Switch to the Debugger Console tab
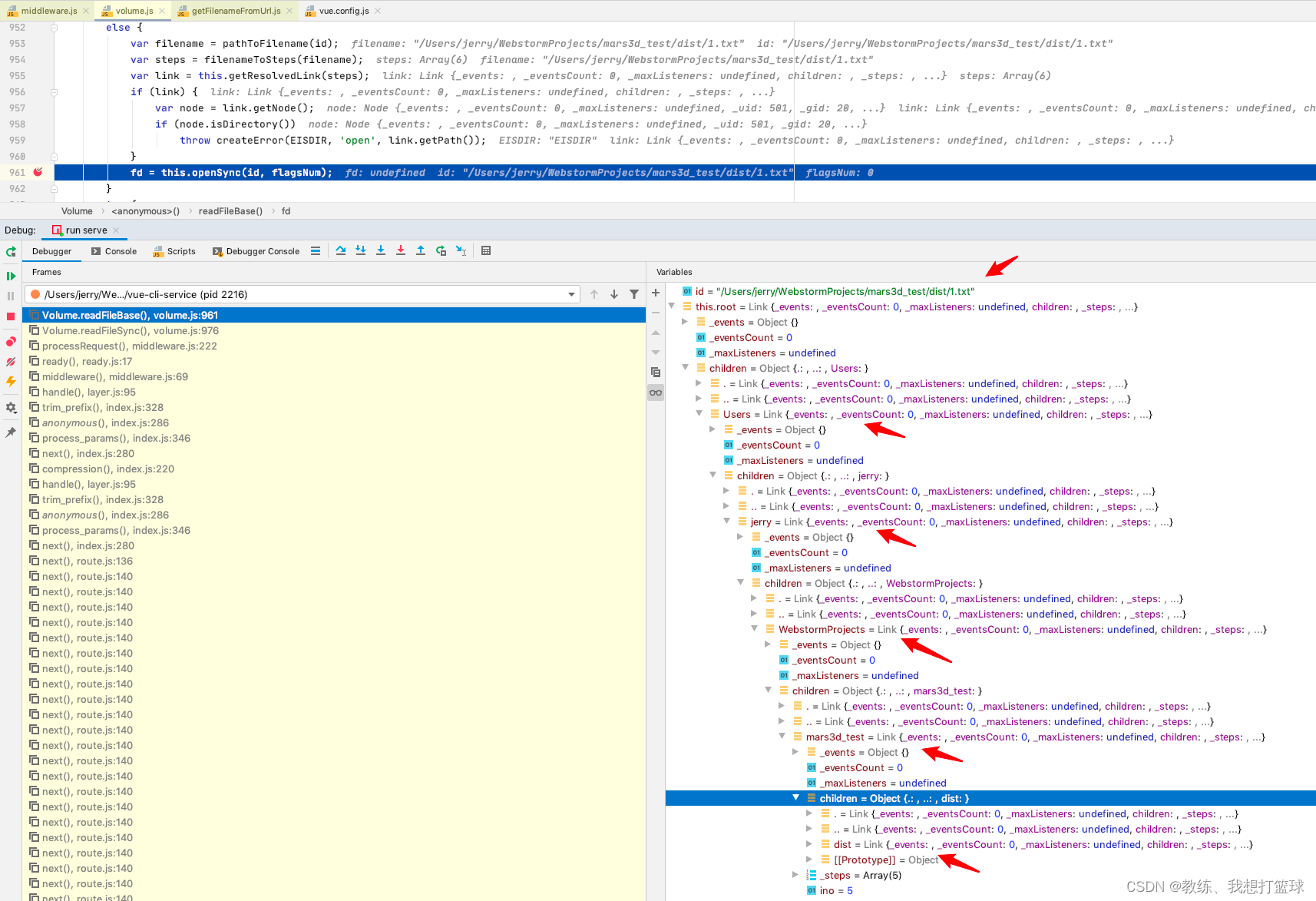 pos(256,251)
